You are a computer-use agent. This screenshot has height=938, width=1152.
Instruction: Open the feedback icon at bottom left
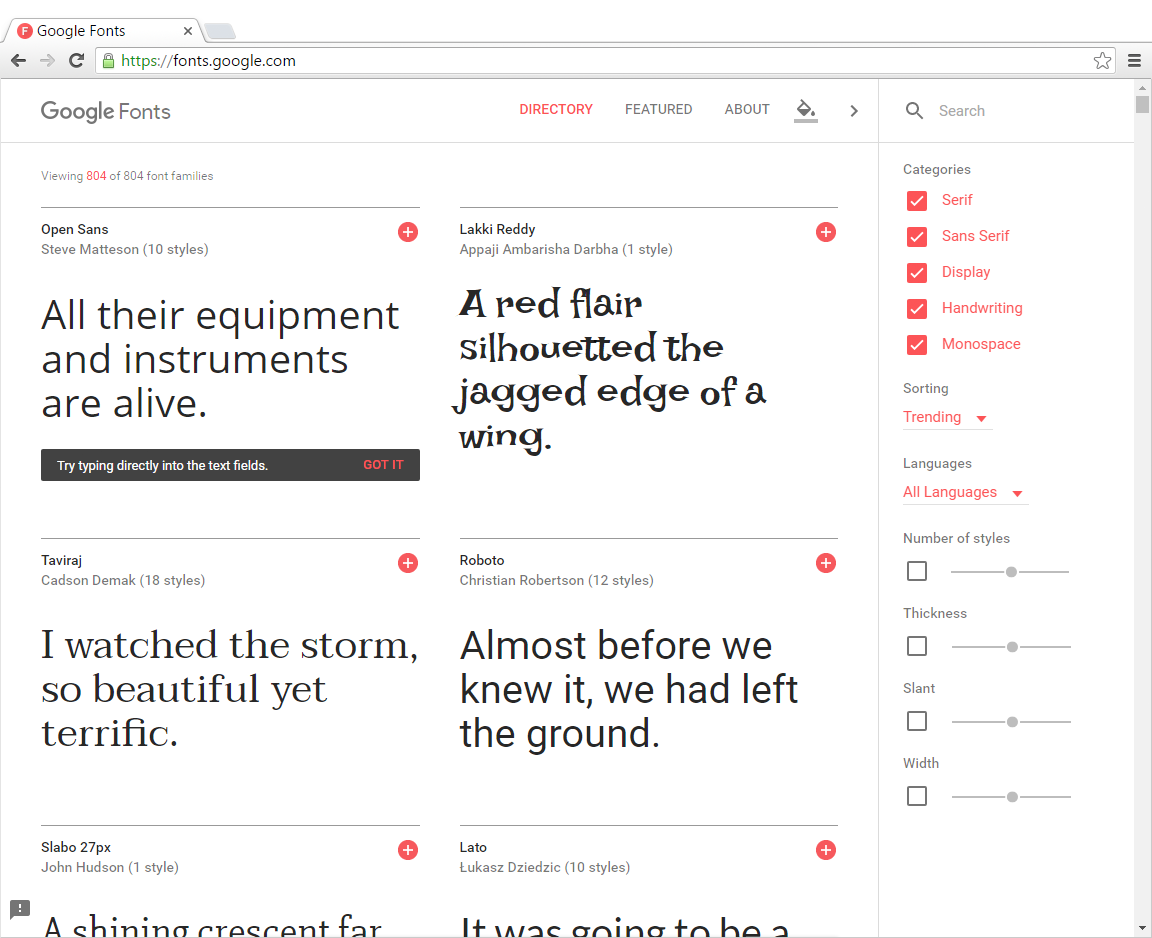(x=20, y=909)
